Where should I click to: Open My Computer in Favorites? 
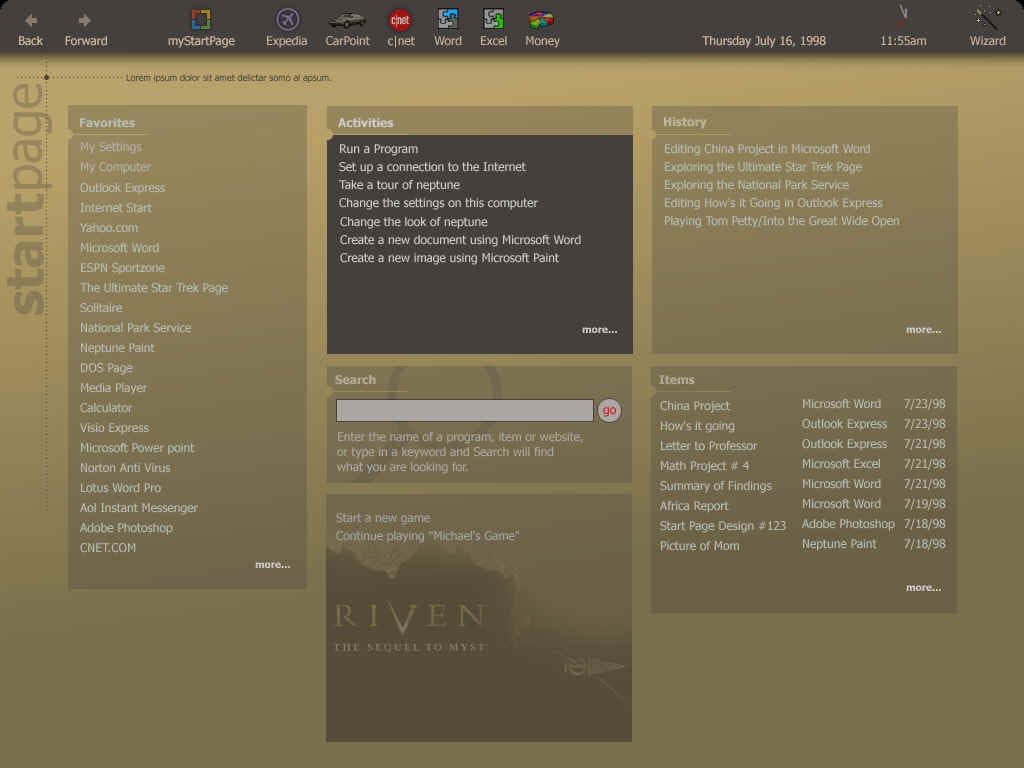pos(115,167)
